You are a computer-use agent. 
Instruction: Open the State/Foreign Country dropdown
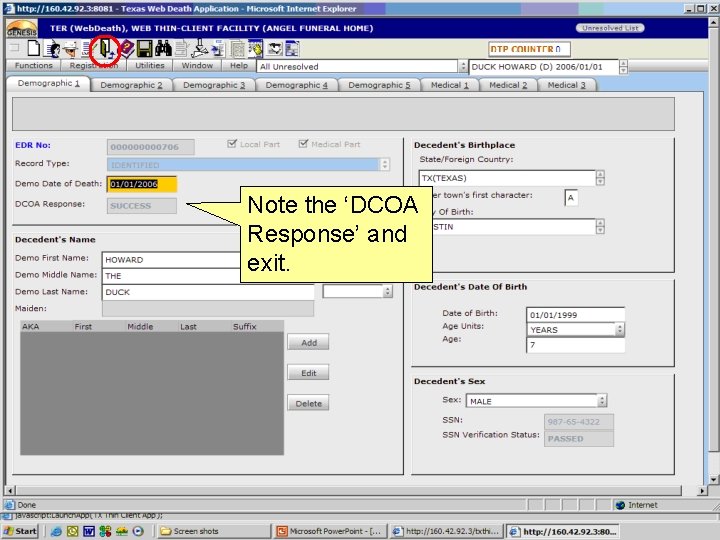(600, 178)
